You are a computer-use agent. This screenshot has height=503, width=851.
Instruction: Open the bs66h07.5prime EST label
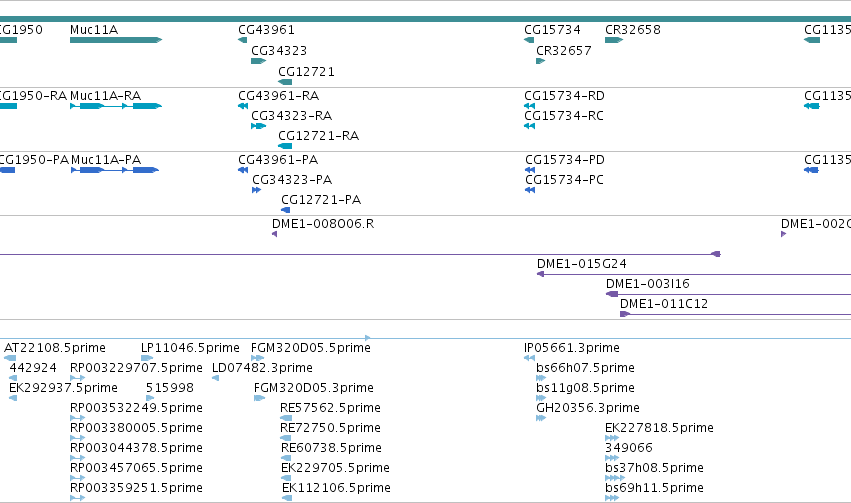coord(585,368)
